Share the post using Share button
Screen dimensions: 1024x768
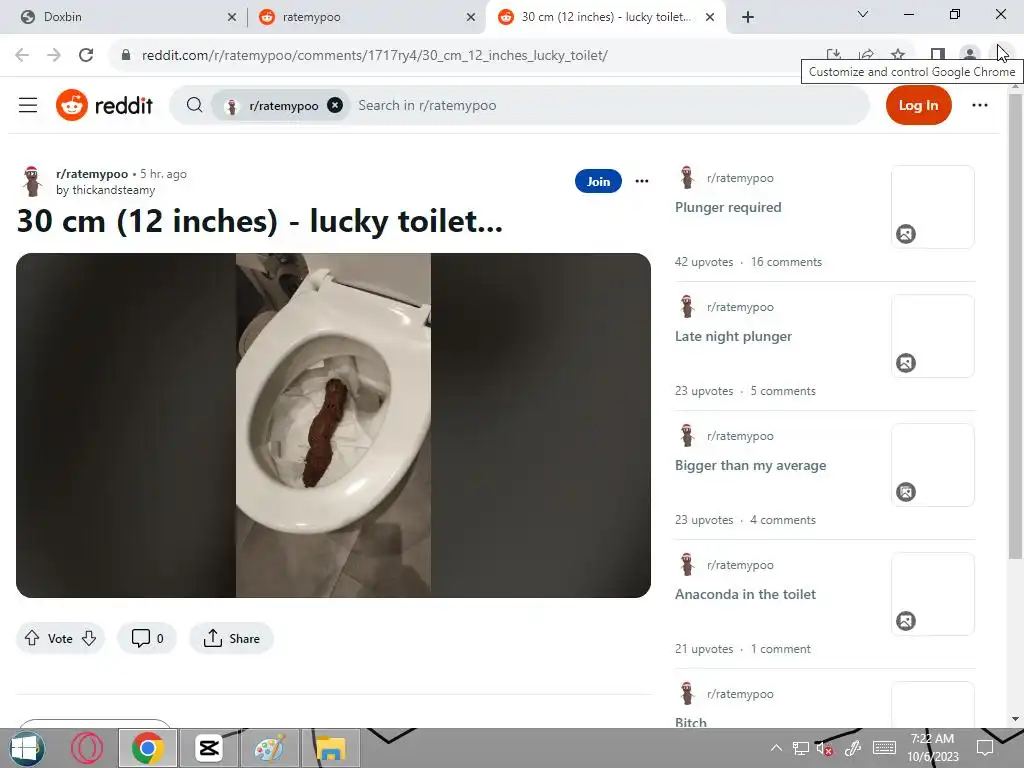231,638
